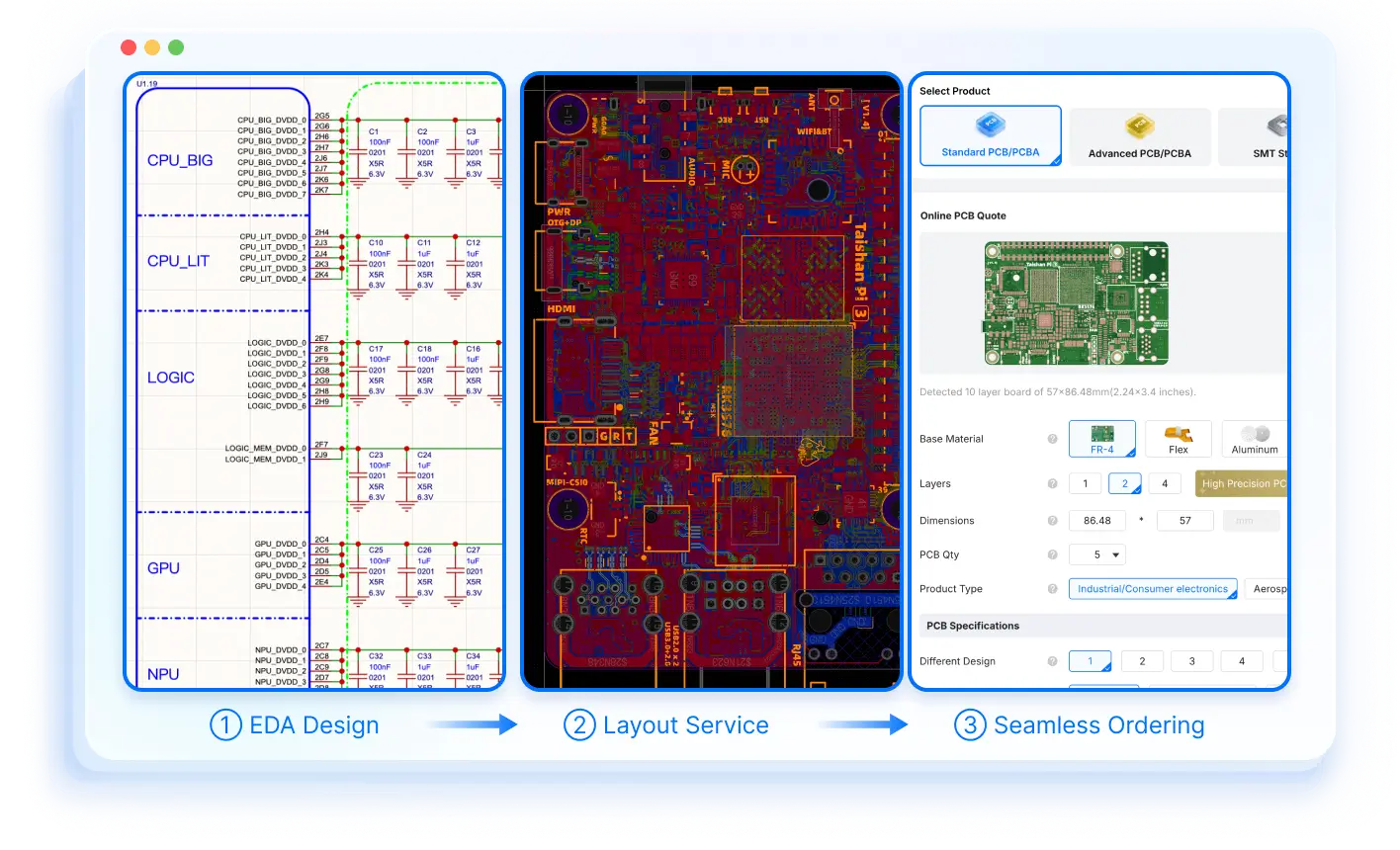
Task: Select the Standard PCB/PCBA product card
Action: pyautogui.click(x=991, y=135)
